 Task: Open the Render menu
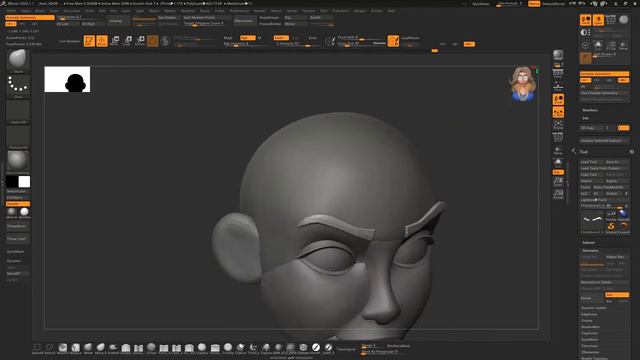260,11
